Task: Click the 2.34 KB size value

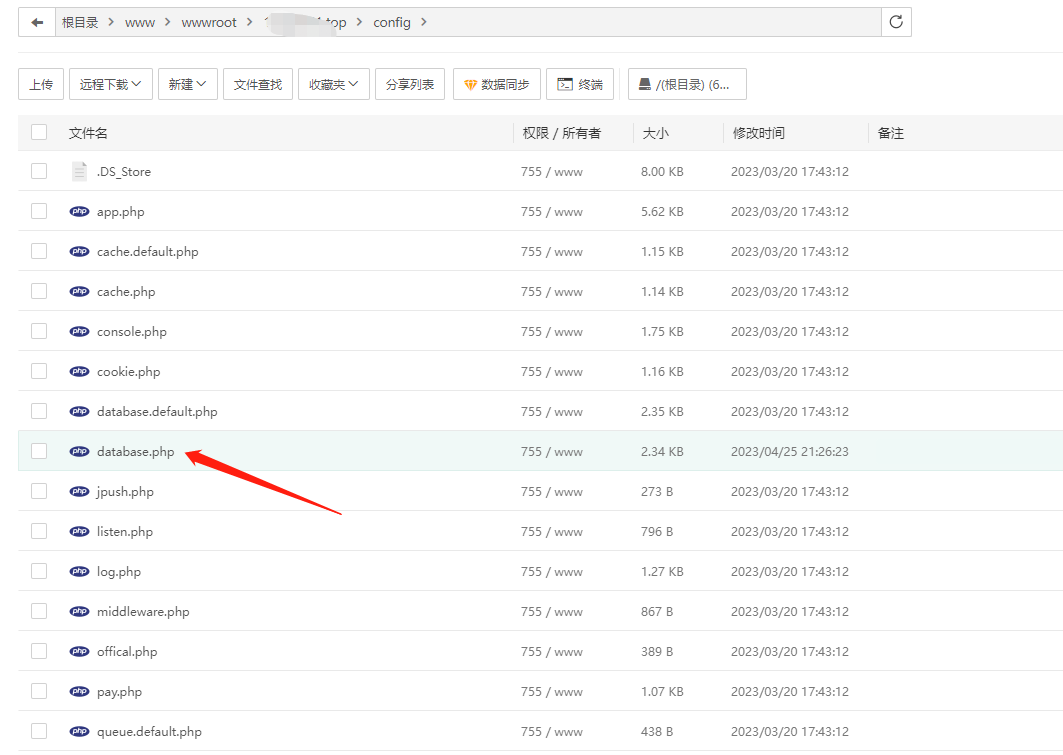Action: 662,451
